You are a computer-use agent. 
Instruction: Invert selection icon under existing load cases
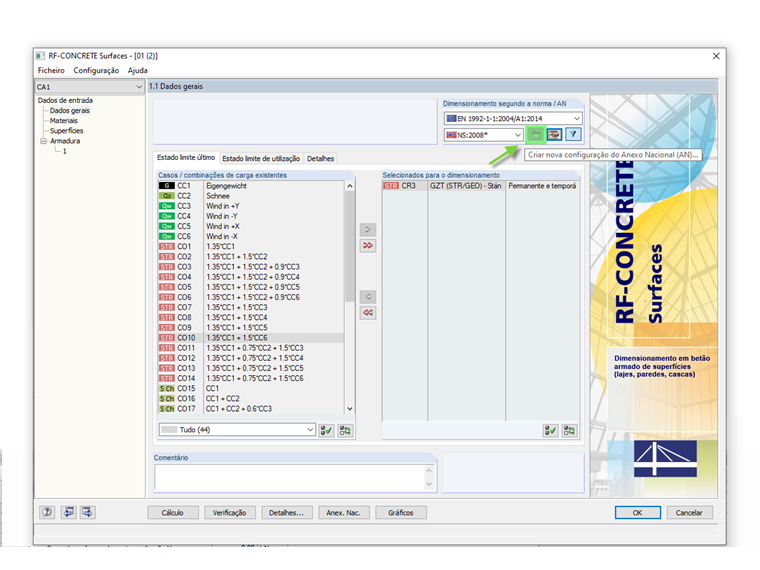(x=345, y=430)
